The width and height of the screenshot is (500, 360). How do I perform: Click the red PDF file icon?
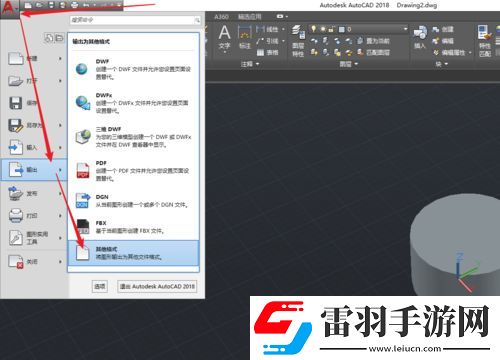point(83,170)
